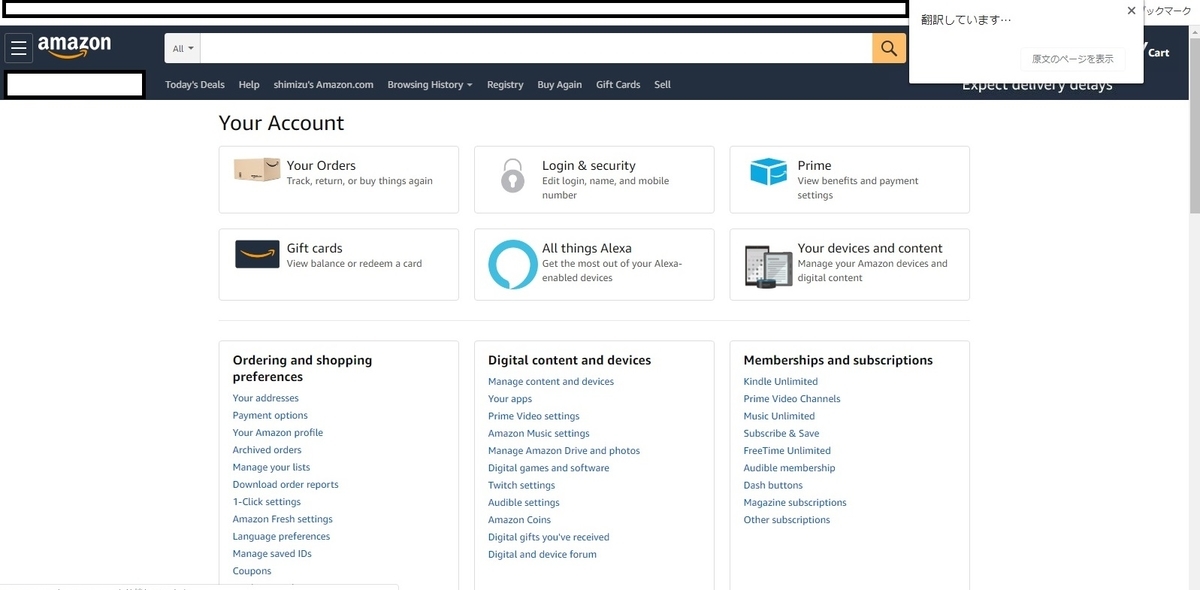
Task: Open Audible membership link
Action: (789, 468)
